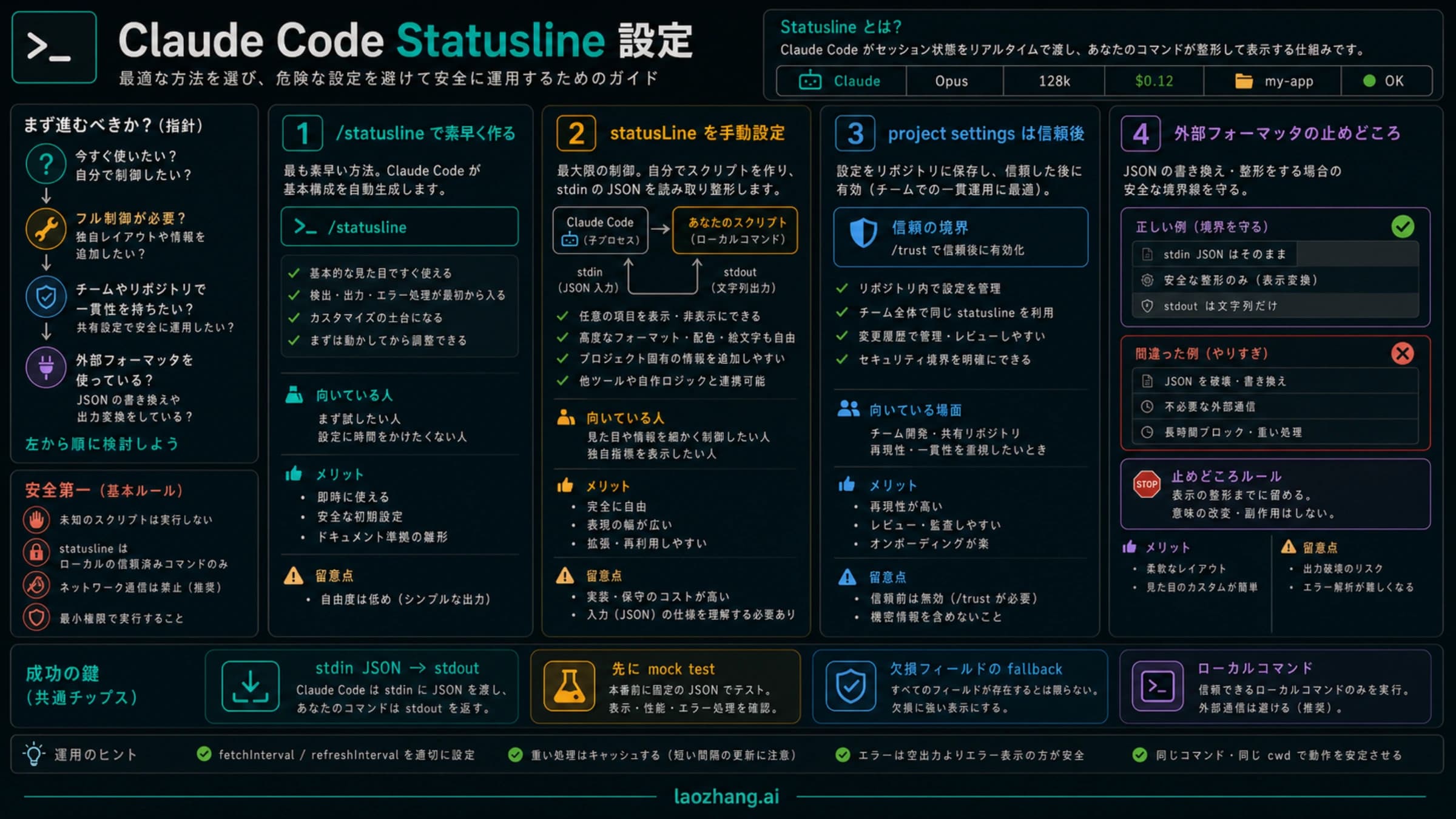Click the 信頼の境界 shield icon
Image resolution: width=1456 pixels, height=819 pixels.
pyautogui.click(x=863, y=232)
